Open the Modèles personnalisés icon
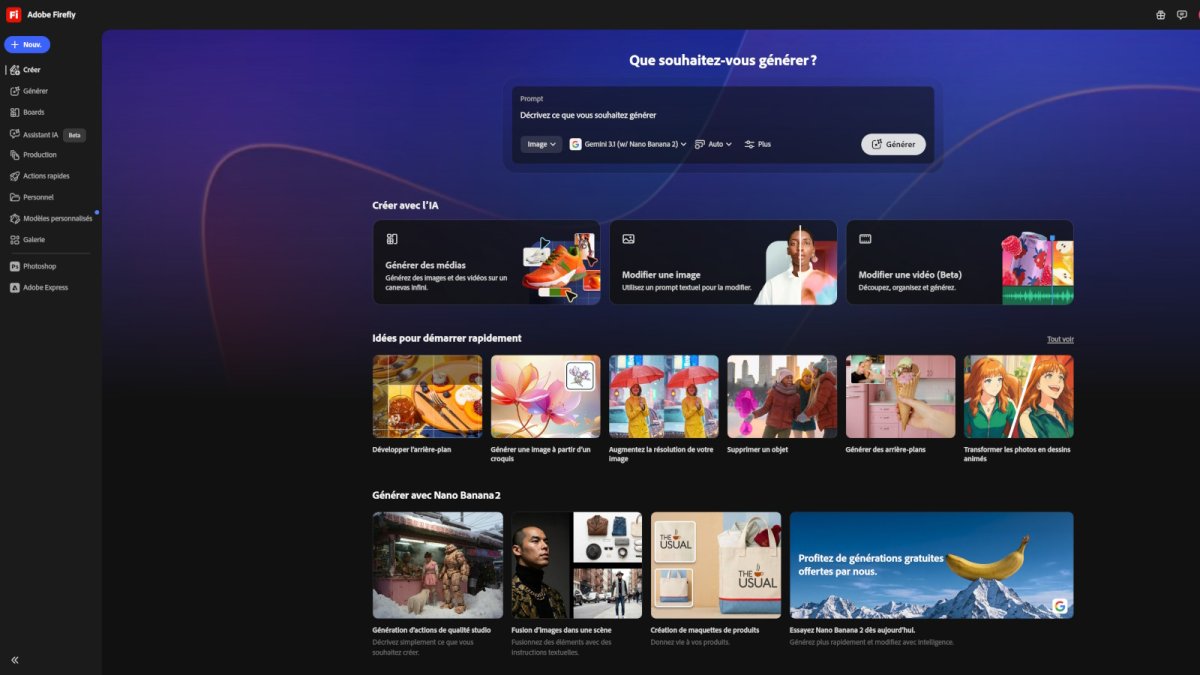Screen dimensions: 1200x675 point(15,218)
